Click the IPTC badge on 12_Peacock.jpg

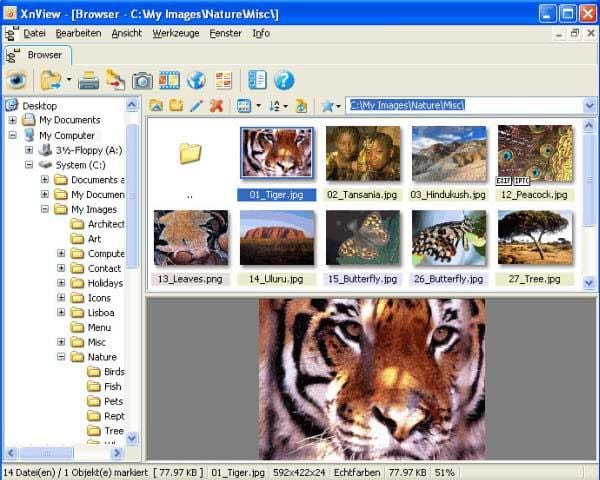522,180
